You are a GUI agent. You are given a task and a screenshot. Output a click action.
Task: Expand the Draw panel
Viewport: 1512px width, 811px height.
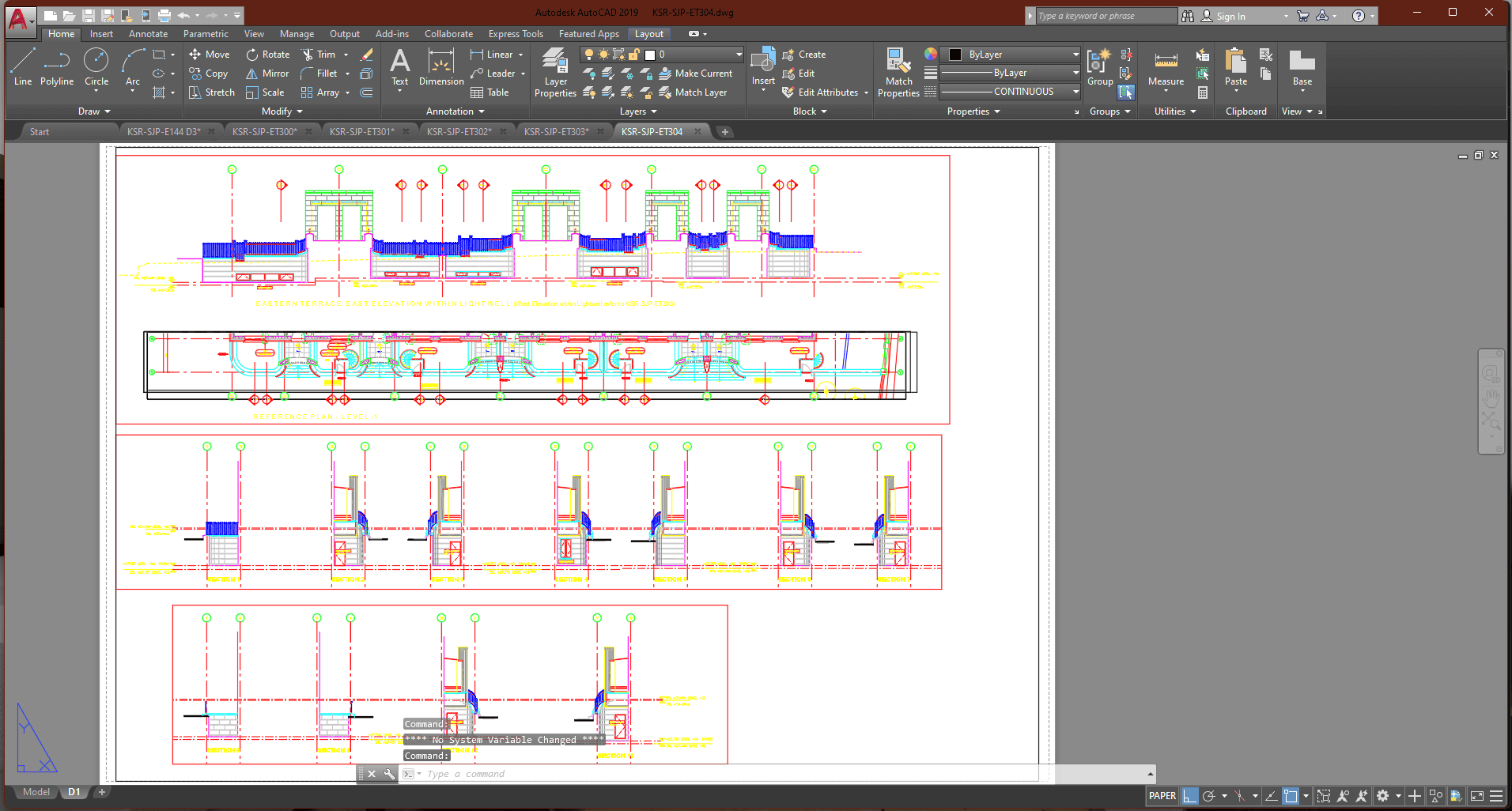tap(94, 111)
